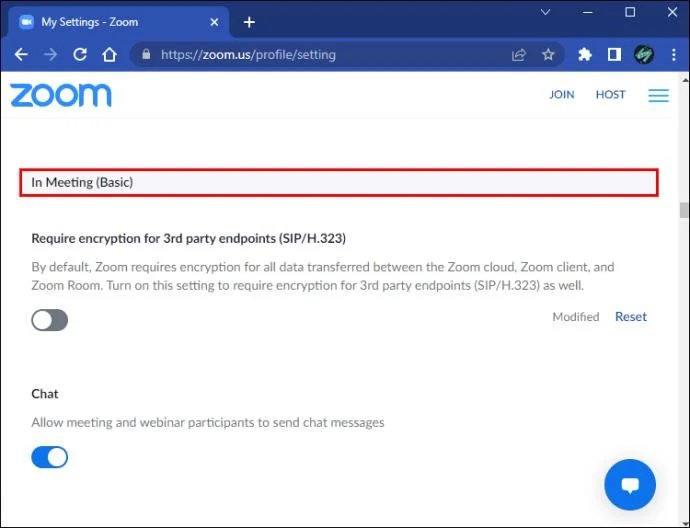Expand the tab search chevron
Screen dimensions: 690x528
pyautogui.click(x=545, y=12)
